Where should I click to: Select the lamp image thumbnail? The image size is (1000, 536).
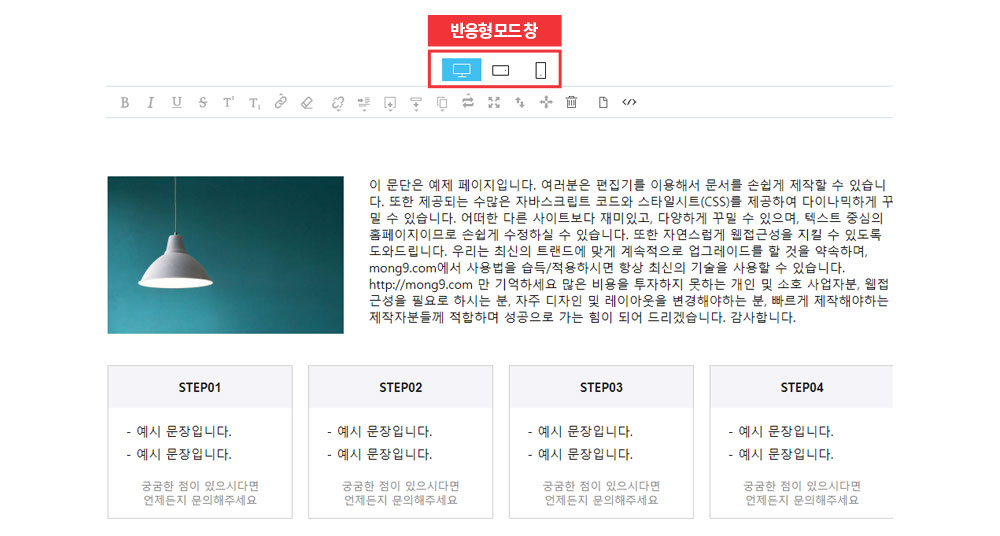pos(225,255)
